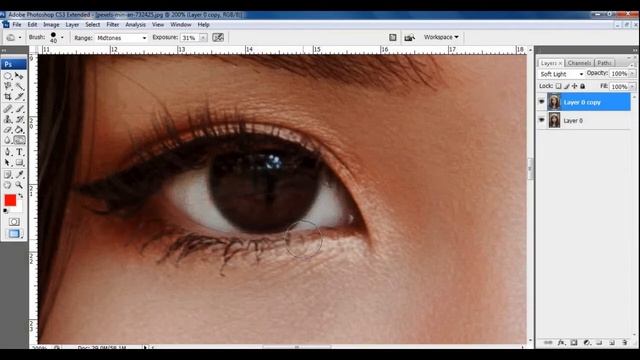640x360 pixels.
Task: Open the layer Opacity slider arrow
Action: (x=632, y=73)
